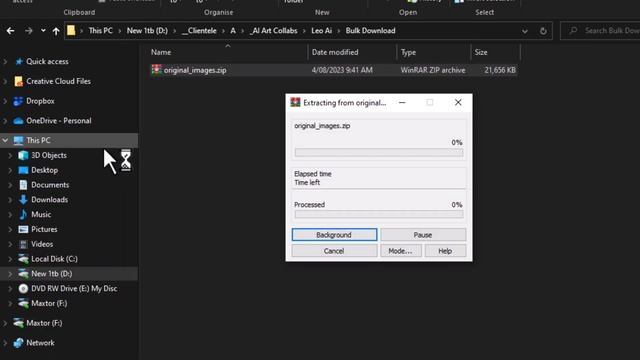Click the Processed progress bar

(379, 214)
